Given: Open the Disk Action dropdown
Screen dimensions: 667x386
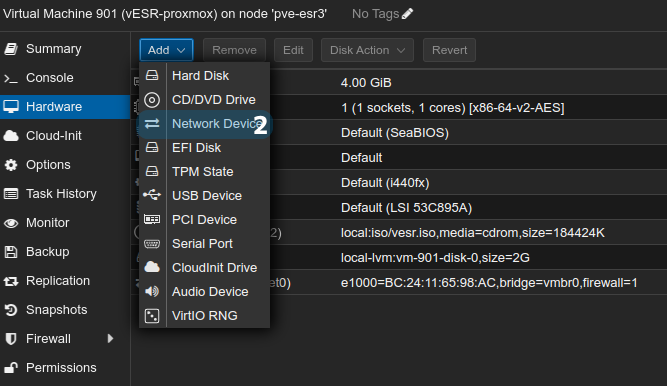Looking at the screenshot, I should 367,50.
